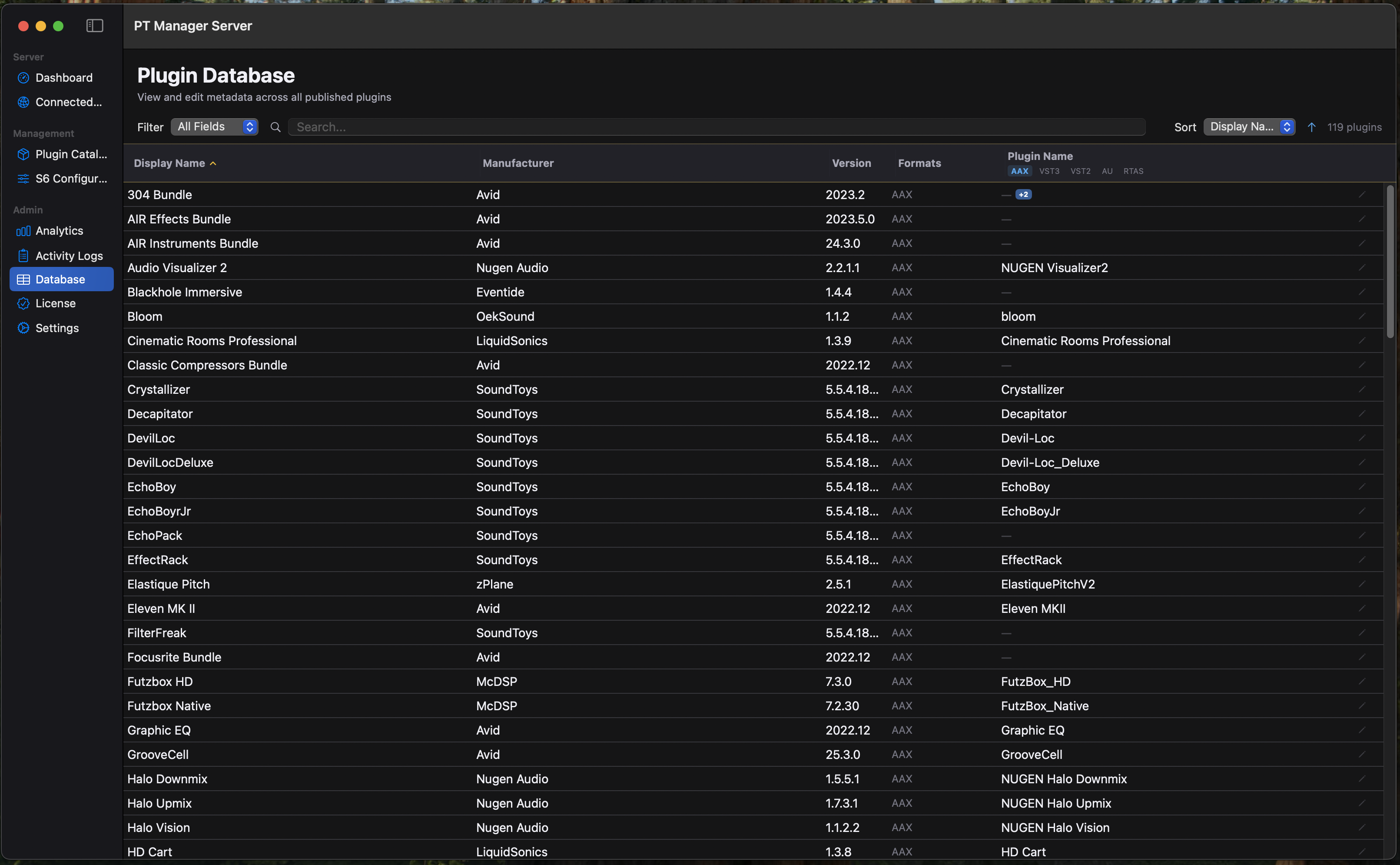
Task: Select the Graphic EQ display name
Action: click(x=159, y=731)
